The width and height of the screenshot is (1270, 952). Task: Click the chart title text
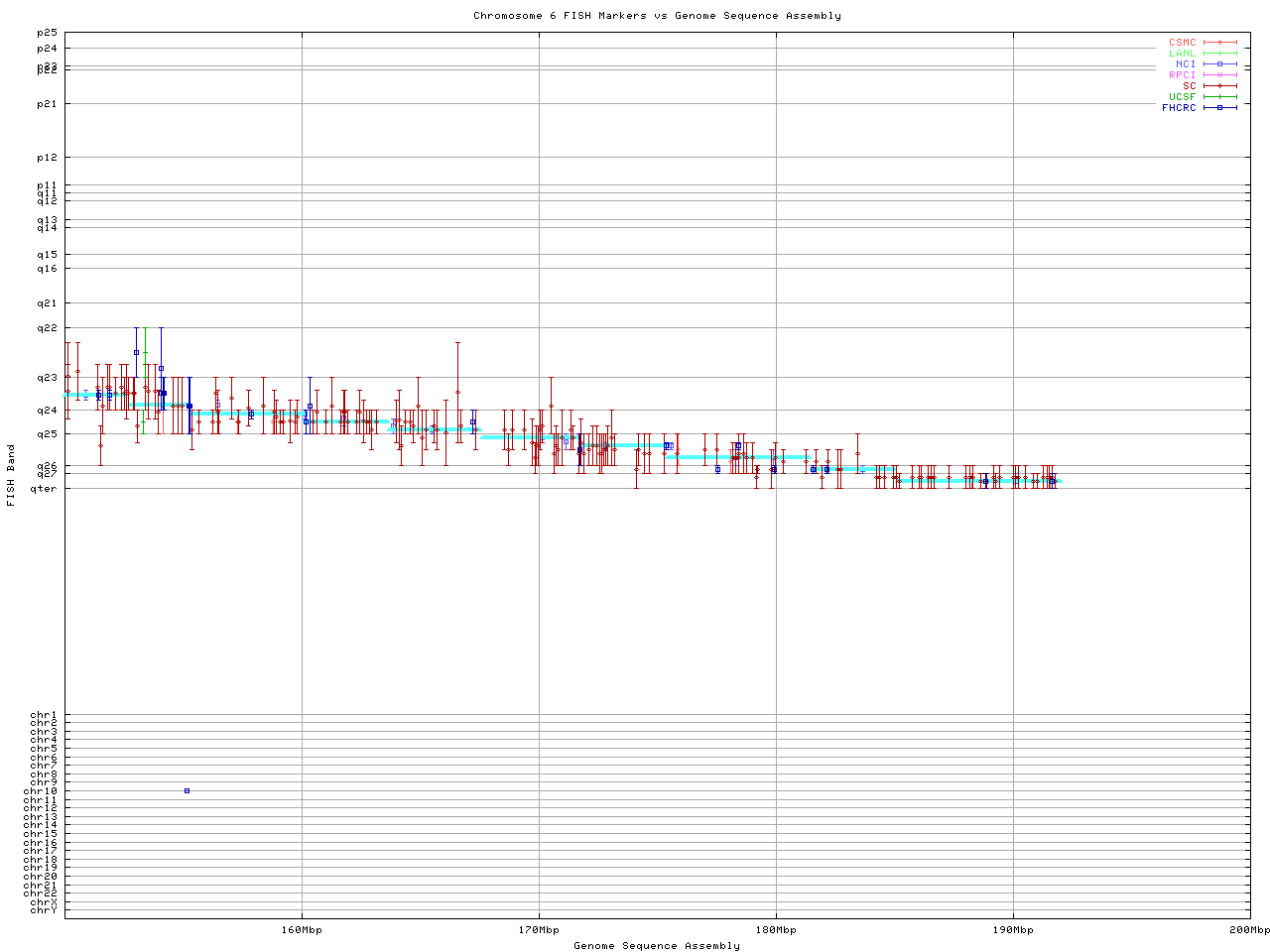tap(657, 16)
